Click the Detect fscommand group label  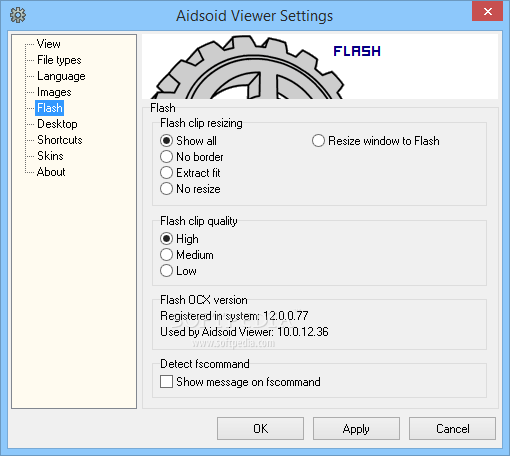click(x=205, y=364)
